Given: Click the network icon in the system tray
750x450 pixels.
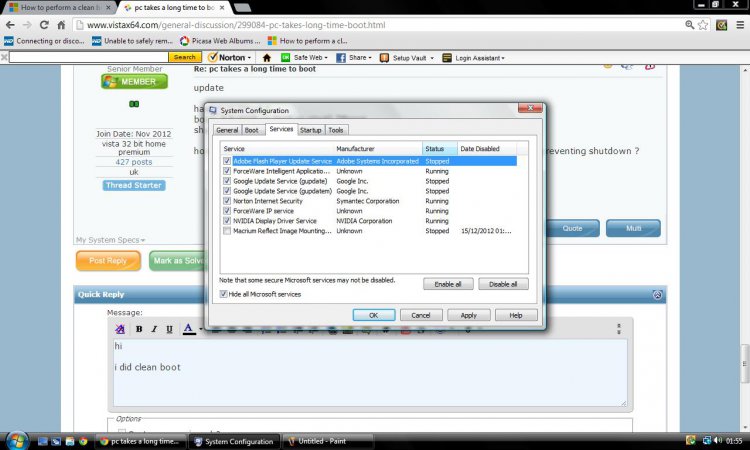Looking at the screenshot, I should click(706, 440).
